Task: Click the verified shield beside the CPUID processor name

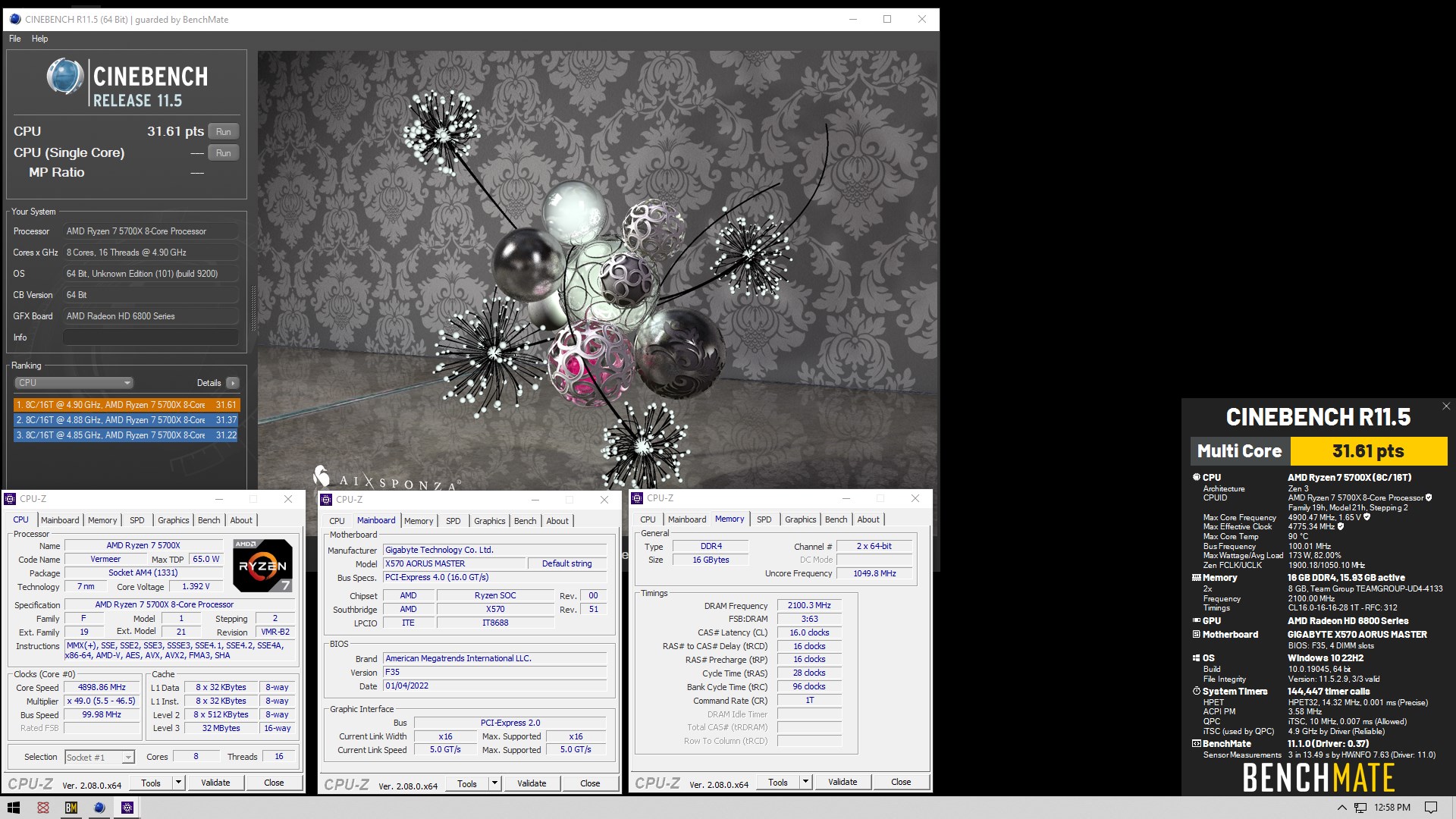Action: (x=1429, y=498)
